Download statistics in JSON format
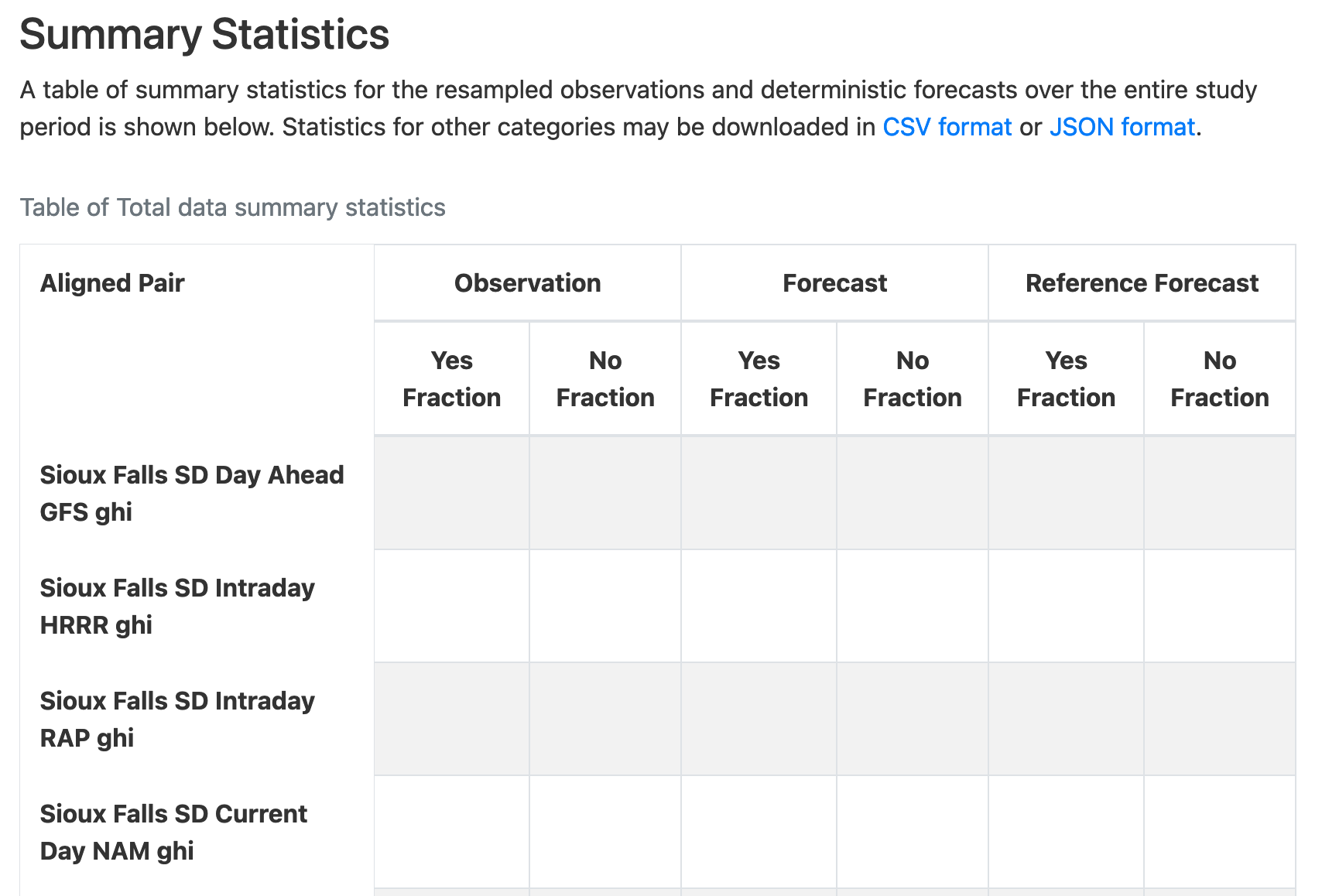The width and height of the screenshot is (1322, 896). [x=1122, y=127]
